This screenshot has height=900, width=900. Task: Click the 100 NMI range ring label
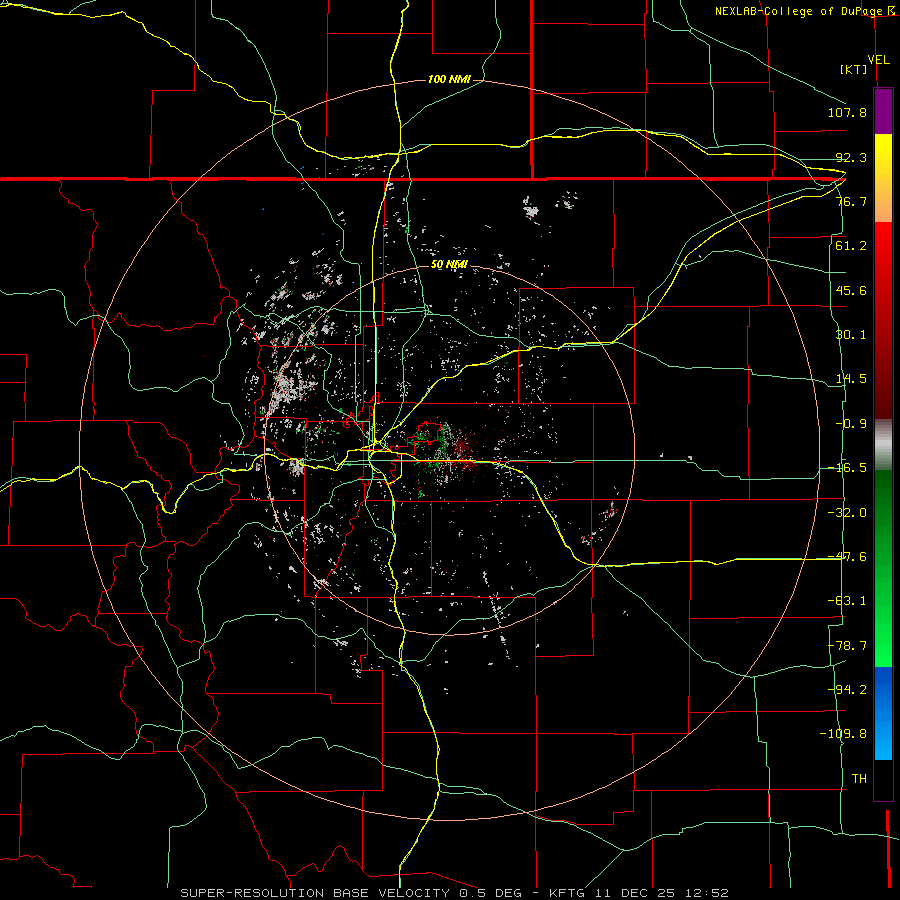coord(449,79)
